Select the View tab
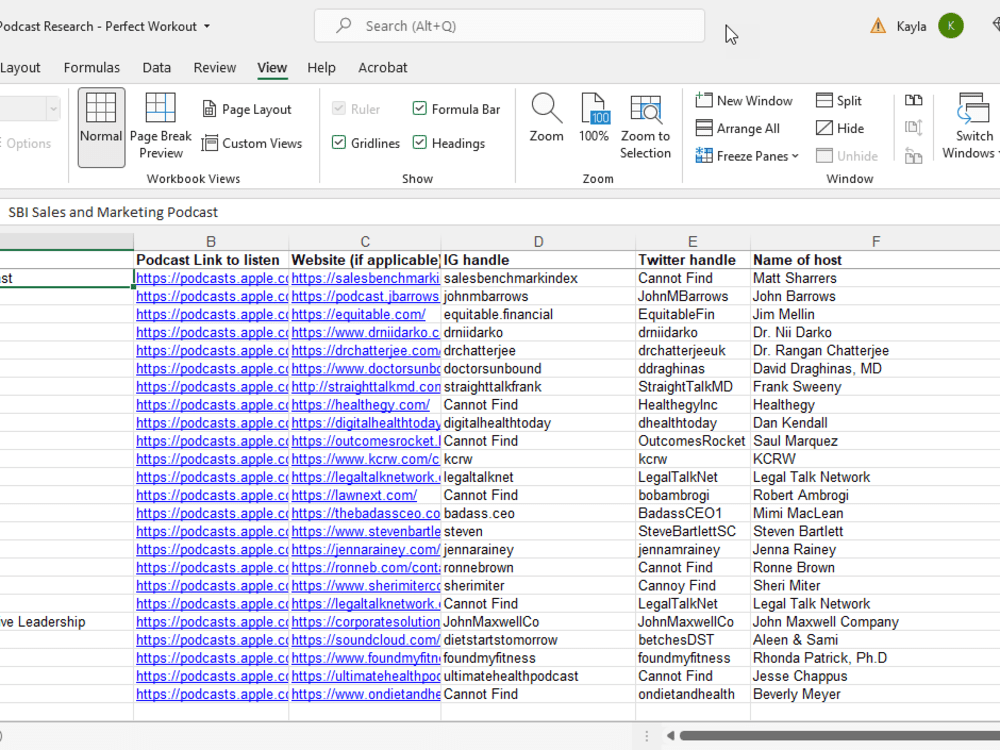This screenshot has height=750, width=1000. click(272, 68)
